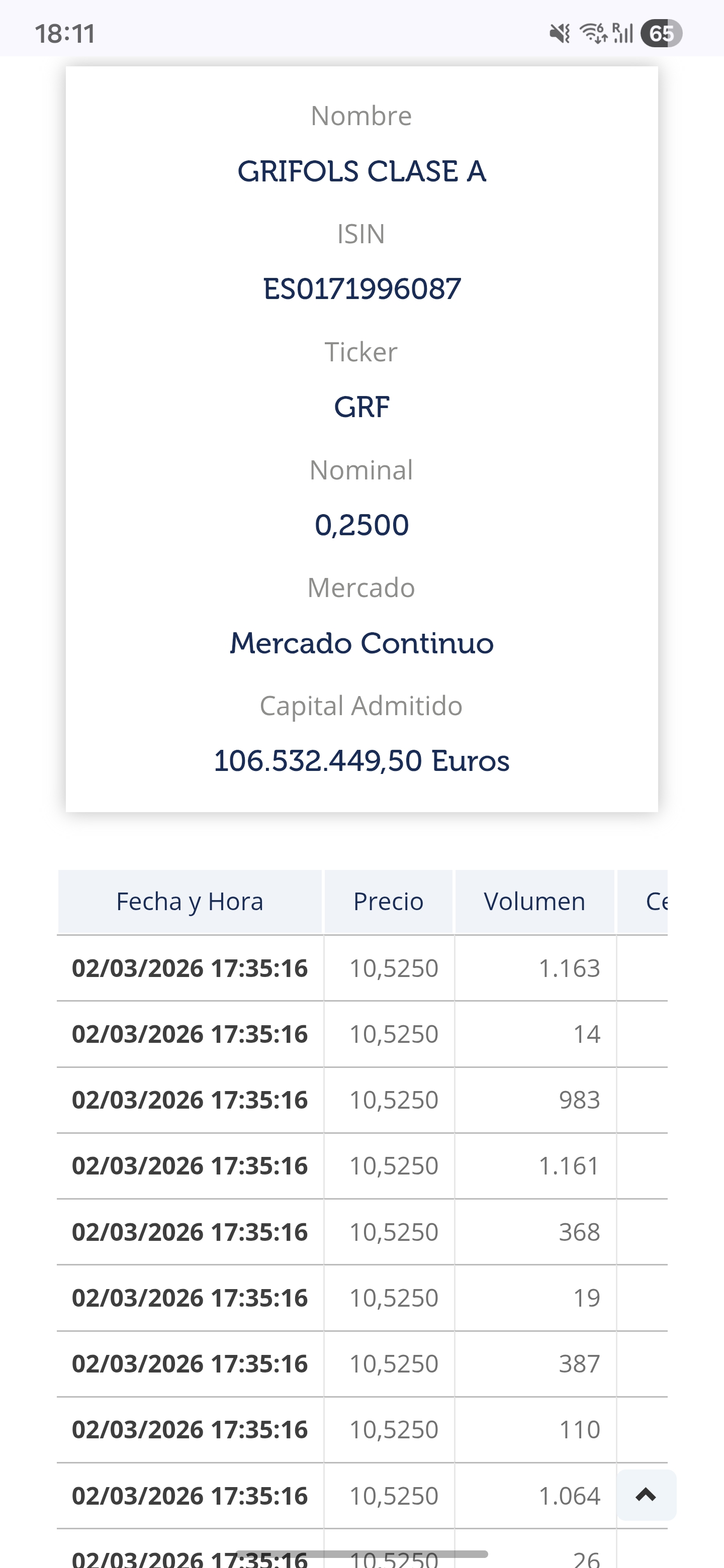Tap the volume cell showing 368

(579, 1232)
